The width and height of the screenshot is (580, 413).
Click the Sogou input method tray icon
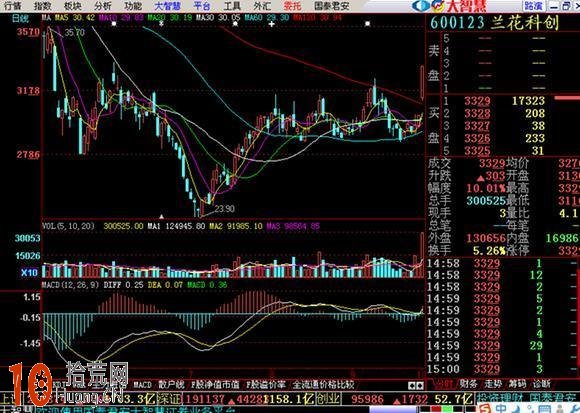[x=484, y=408]
